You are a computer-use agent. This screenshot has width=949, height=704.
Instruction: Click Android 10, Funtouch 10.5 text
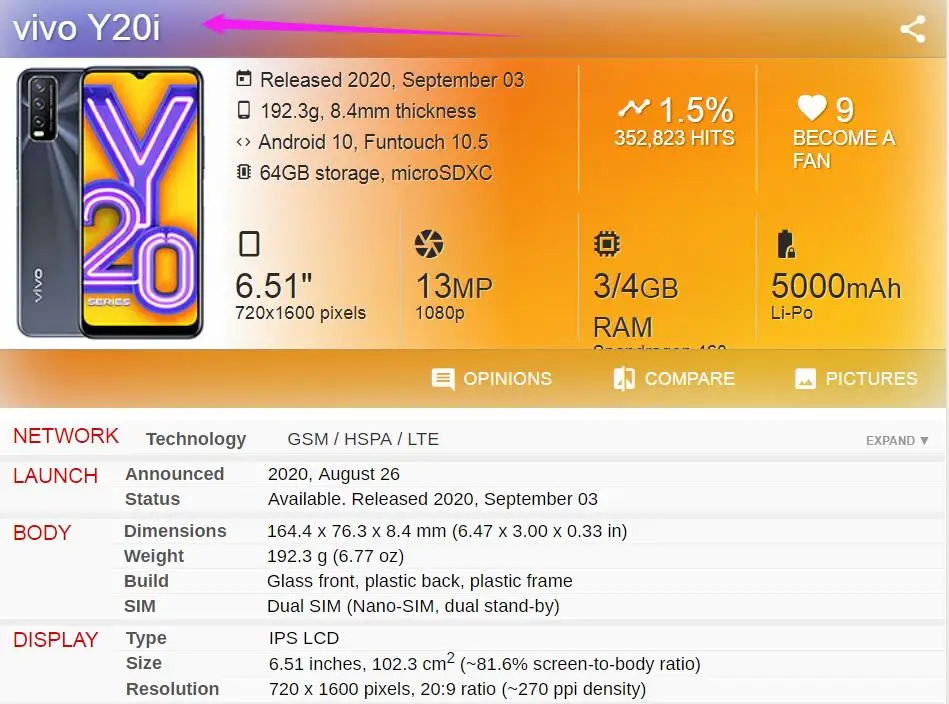pyautogui.click(x=373, y=142)
